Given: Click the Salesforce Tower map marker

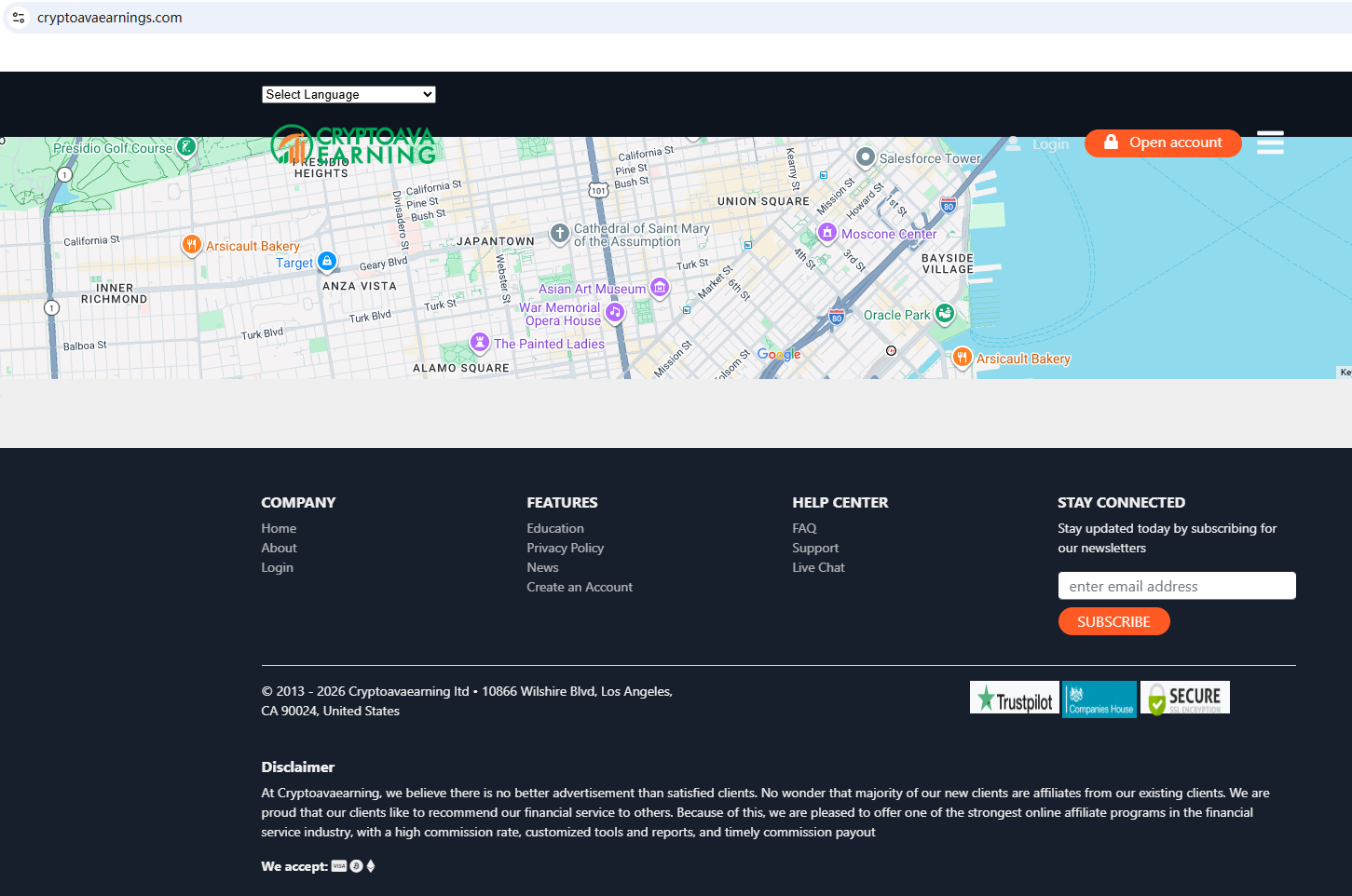Looking at the screenshot, I should [x=865, y=157].
